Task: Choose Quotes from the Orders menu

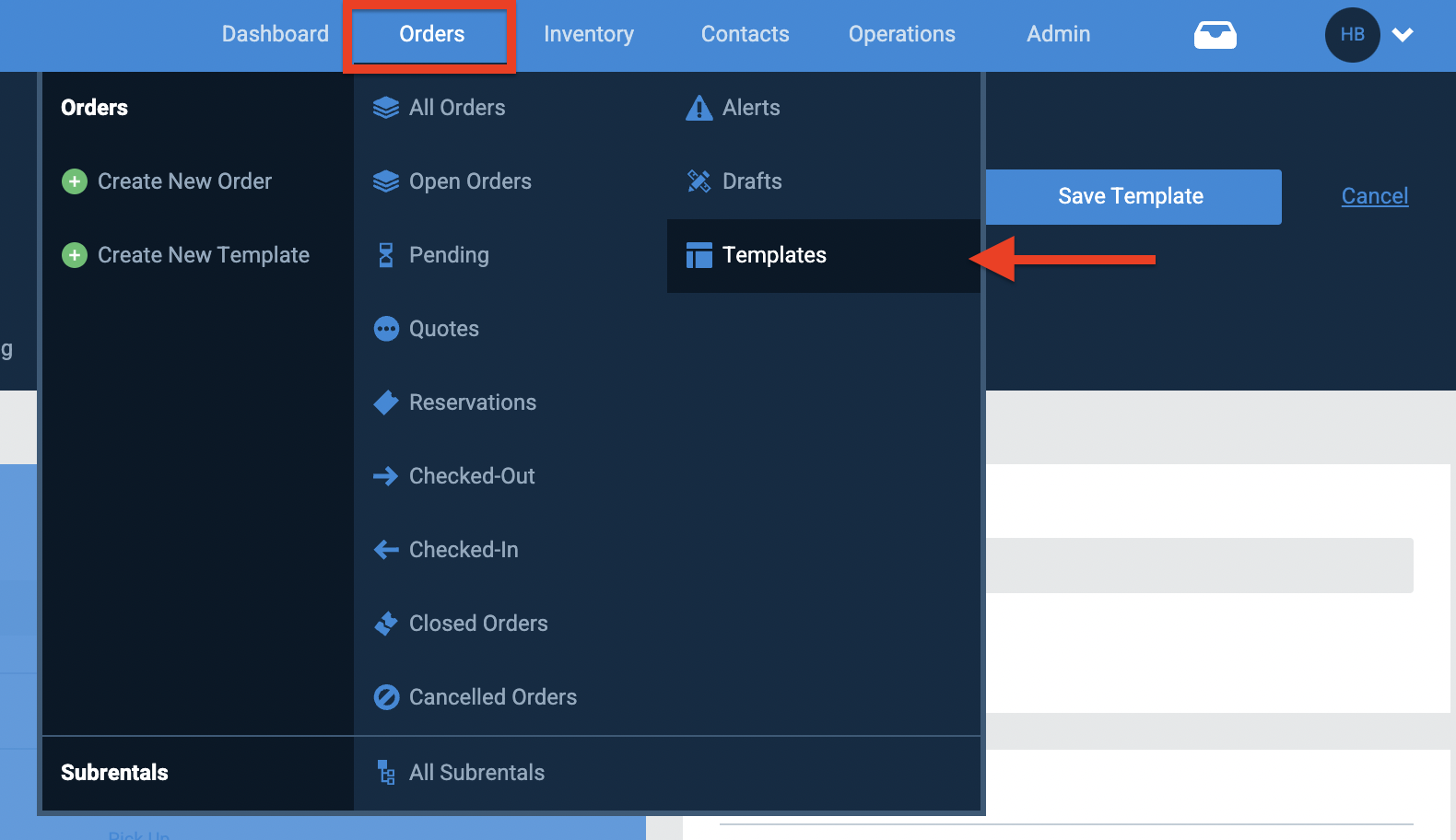Action: (x=443, y=329)
